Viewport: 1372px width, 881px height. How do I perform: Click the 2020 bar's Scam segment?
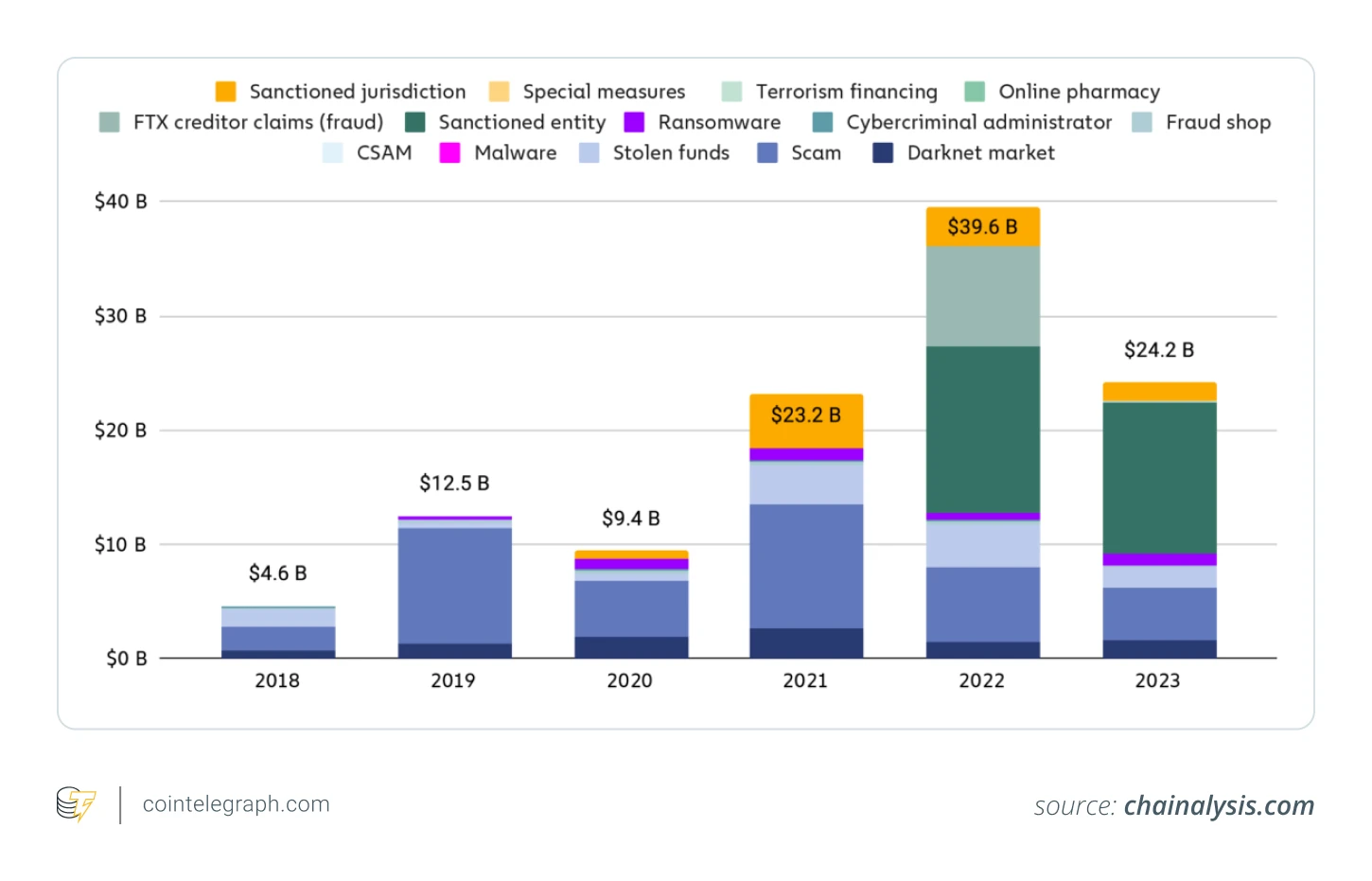point(631,608)
